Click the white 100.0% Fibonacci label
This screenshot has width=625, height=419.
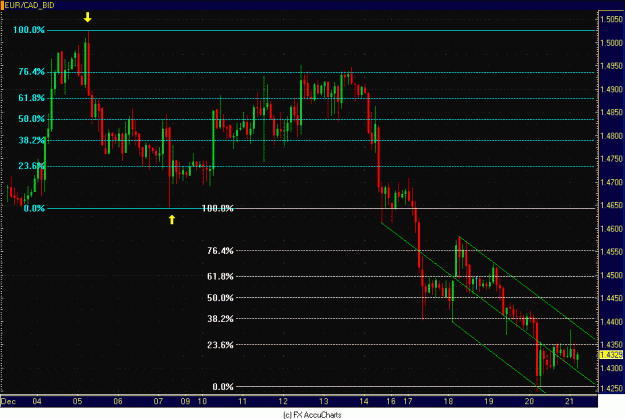point(218,208)
